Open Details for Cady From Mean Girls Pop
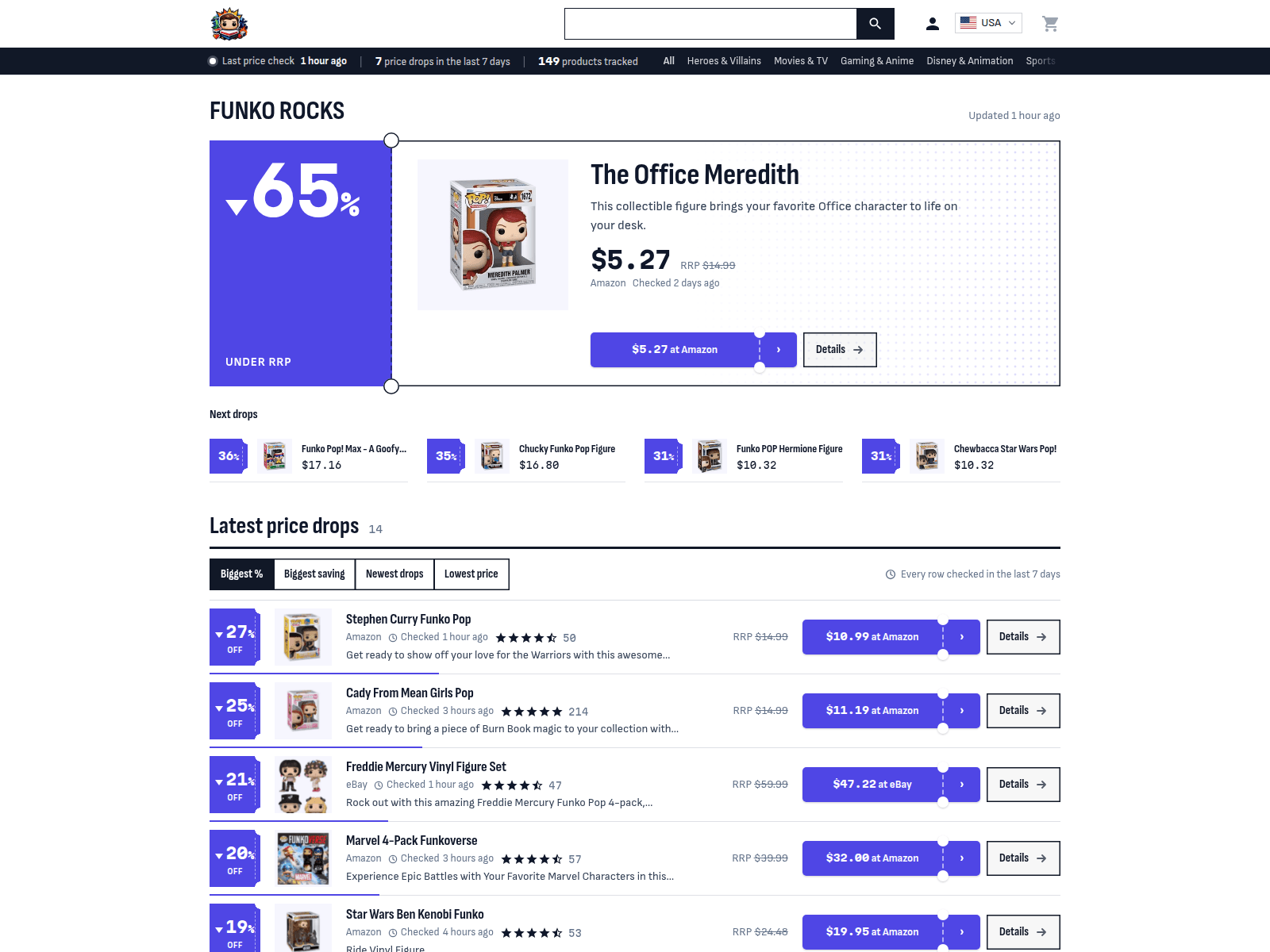Image resolution: width=1270 pixels, height=952 pixels. click(1023, 711)
